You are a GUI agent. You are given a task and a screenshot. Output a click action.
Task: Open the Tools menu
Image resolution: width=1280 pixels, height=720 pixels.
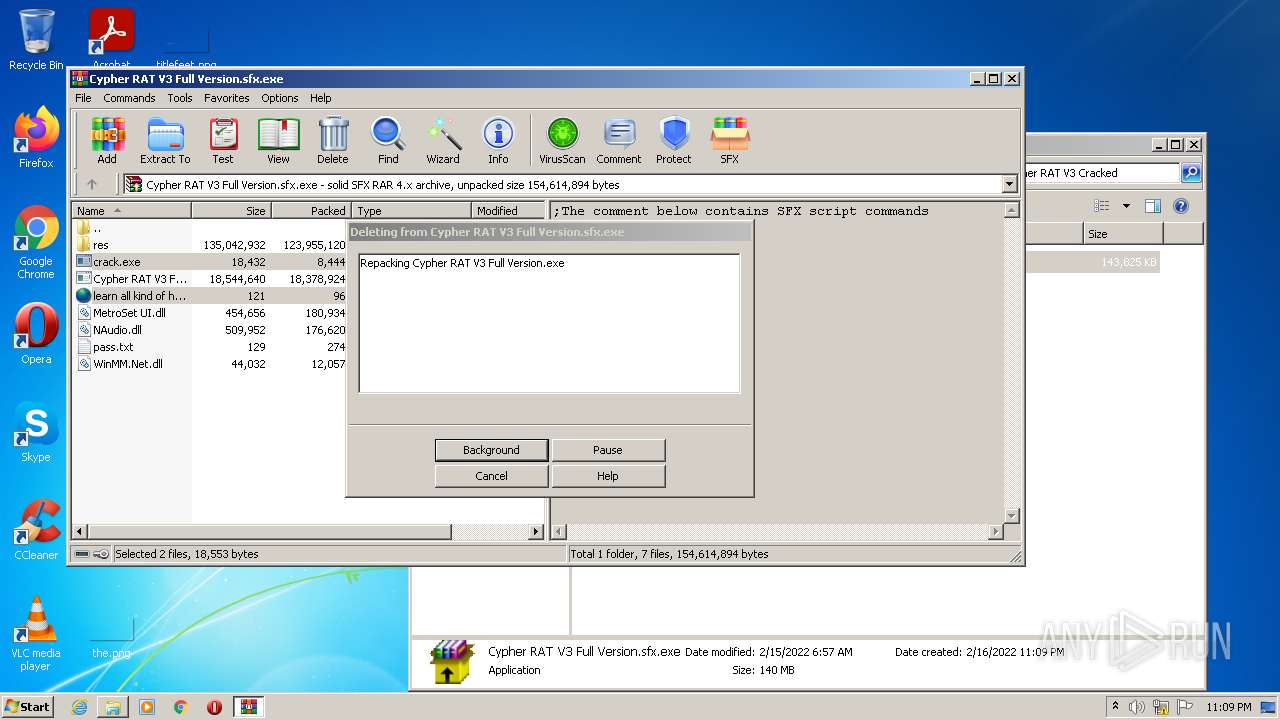coord(180,98)
